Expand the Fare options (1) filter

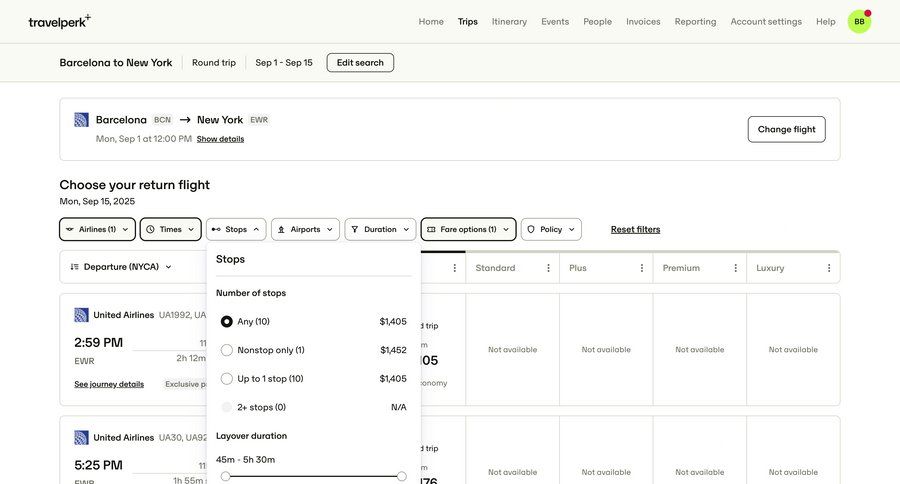point(468,229)
